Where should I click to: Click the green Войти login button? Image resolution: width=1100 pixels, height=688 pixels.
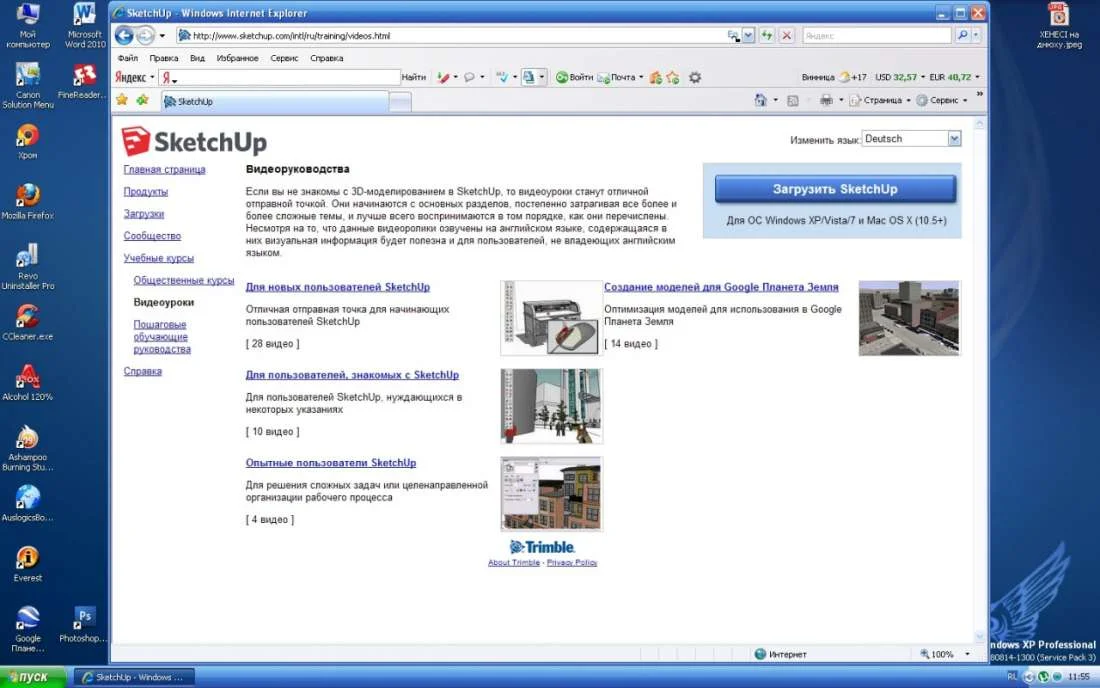point(575,77)
